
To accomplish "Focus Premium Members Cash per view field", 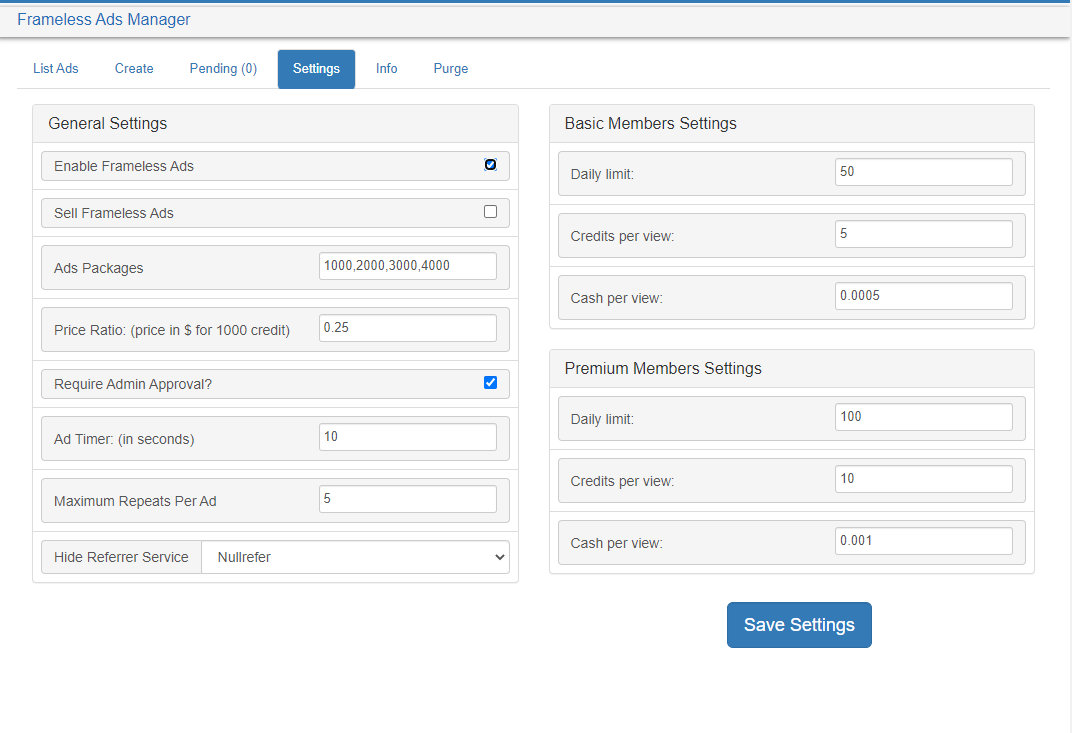I will pos(923,541).
